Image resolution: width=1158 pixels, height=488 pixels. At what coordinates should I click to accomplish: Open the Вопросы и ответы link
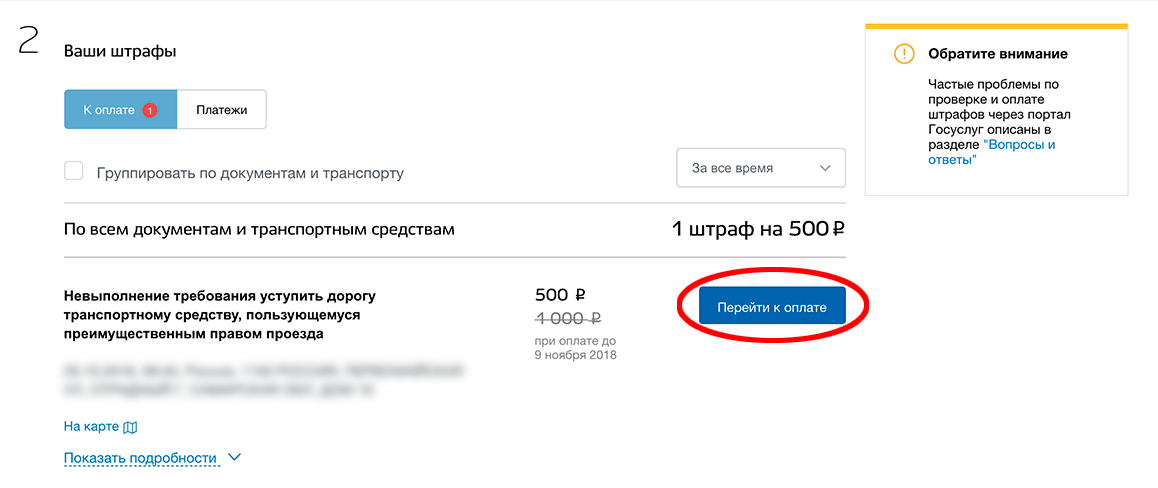tap(992, 152)
